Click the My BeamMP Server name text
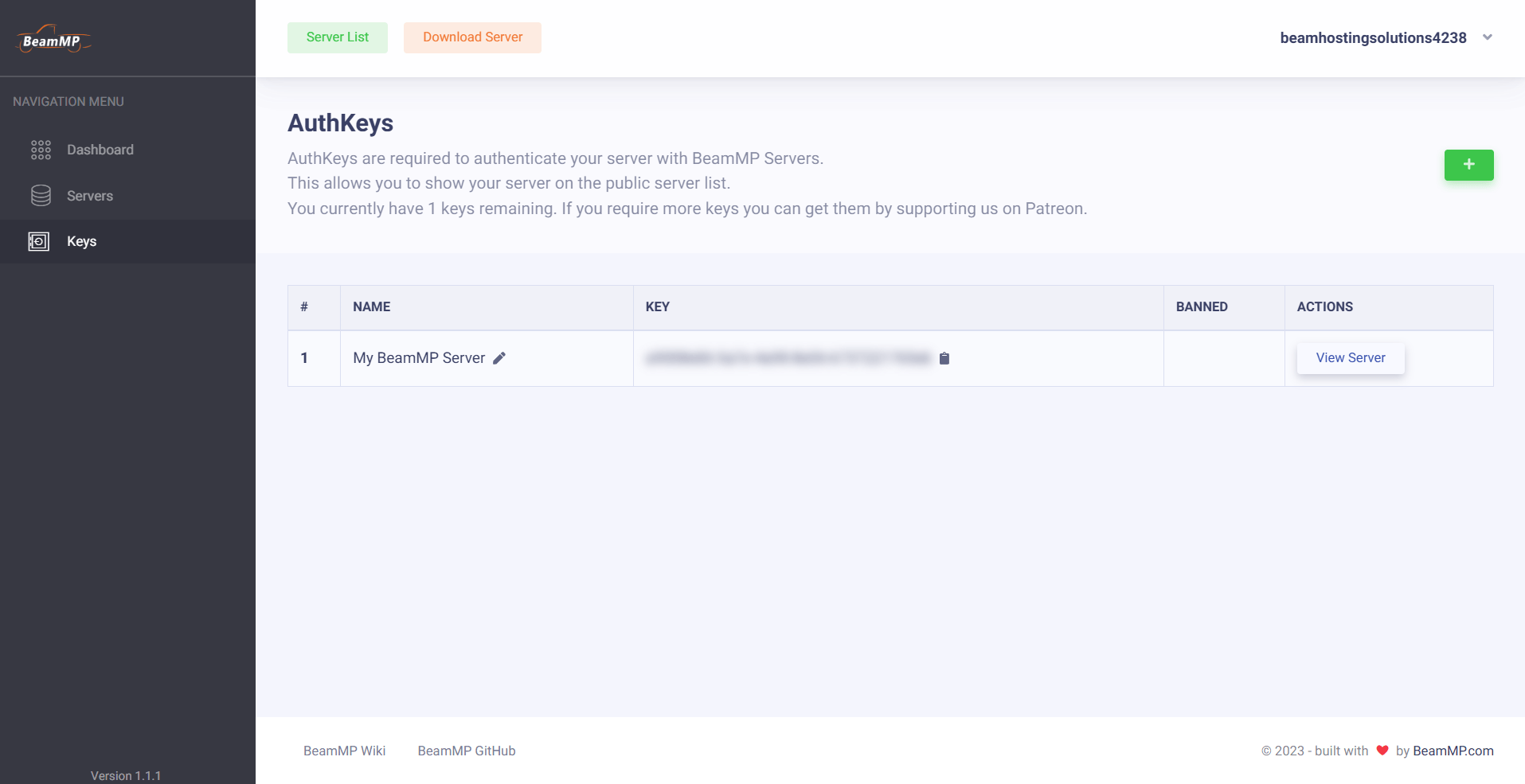The image size is (1525, 784). (x=419, y=358)
